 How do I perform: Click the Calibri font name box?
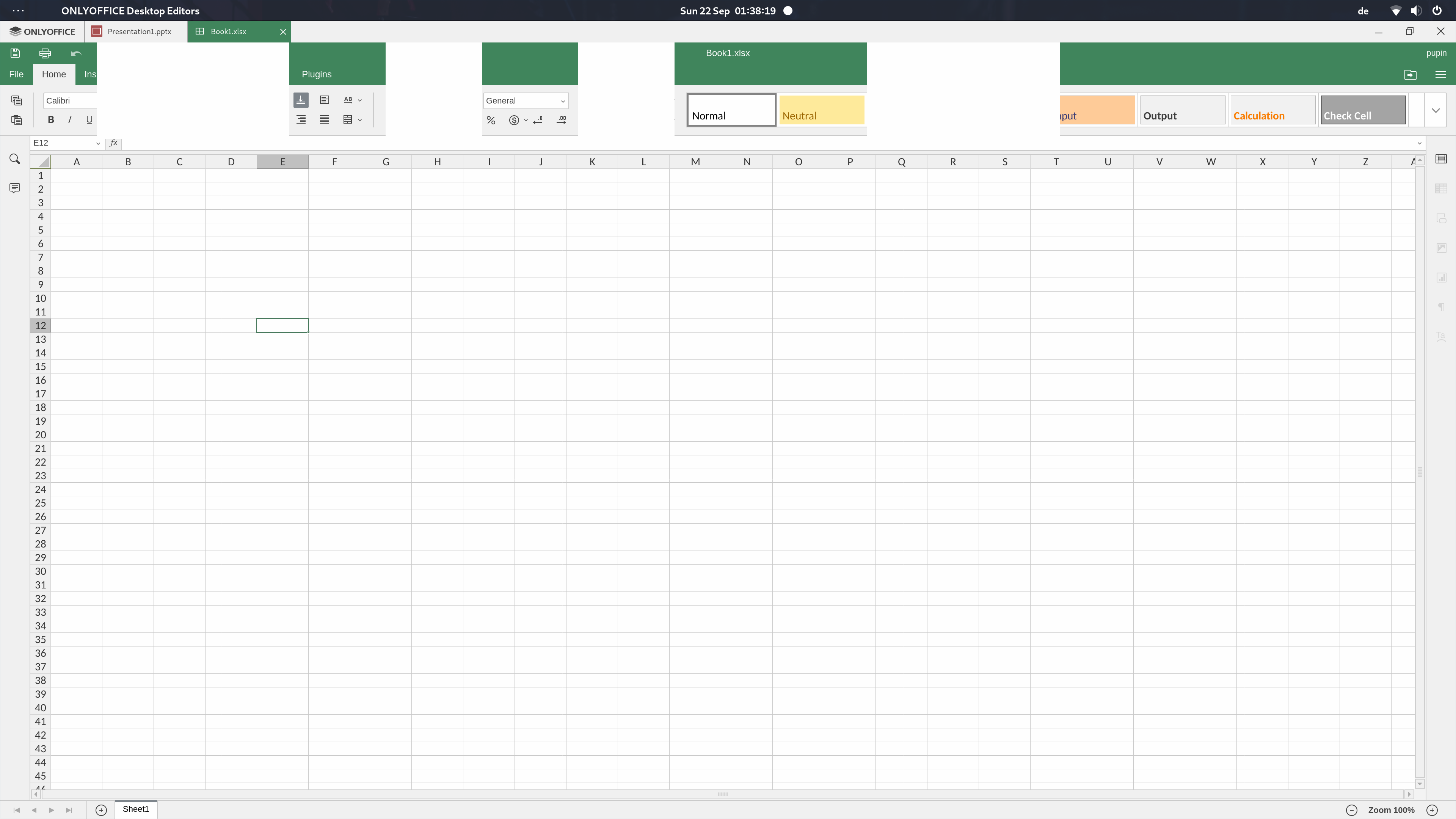70,100
